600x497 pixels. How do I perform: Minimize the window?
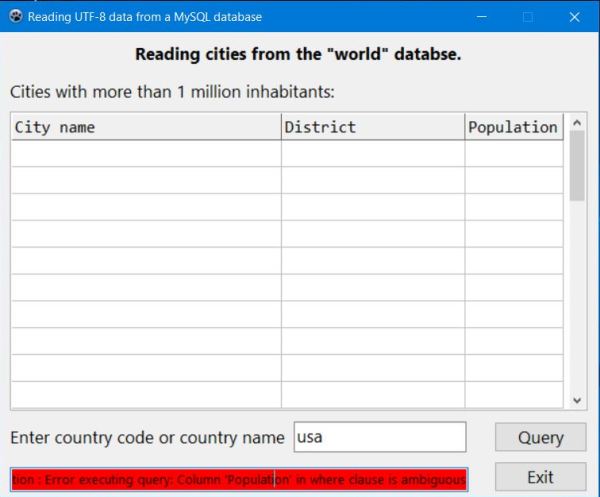[482, 16]
